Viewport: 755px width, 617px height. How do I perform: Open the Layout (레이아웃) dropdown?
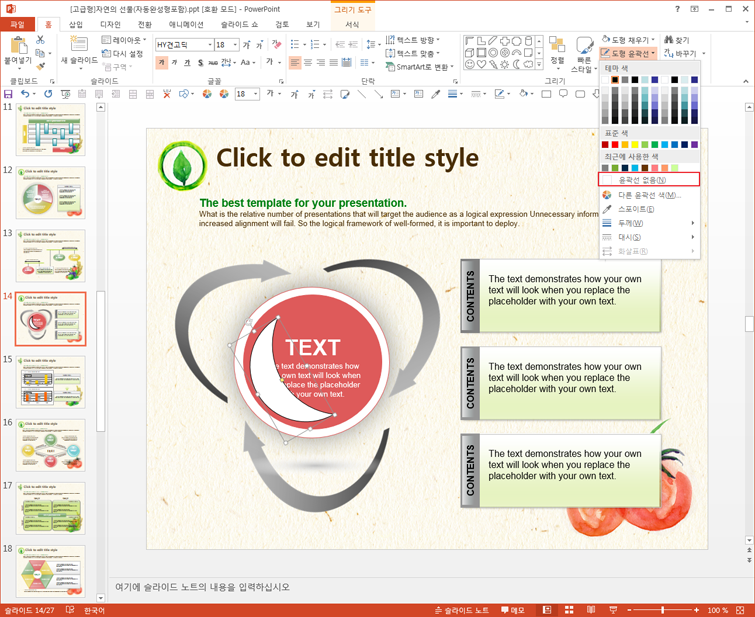point(124,40)
